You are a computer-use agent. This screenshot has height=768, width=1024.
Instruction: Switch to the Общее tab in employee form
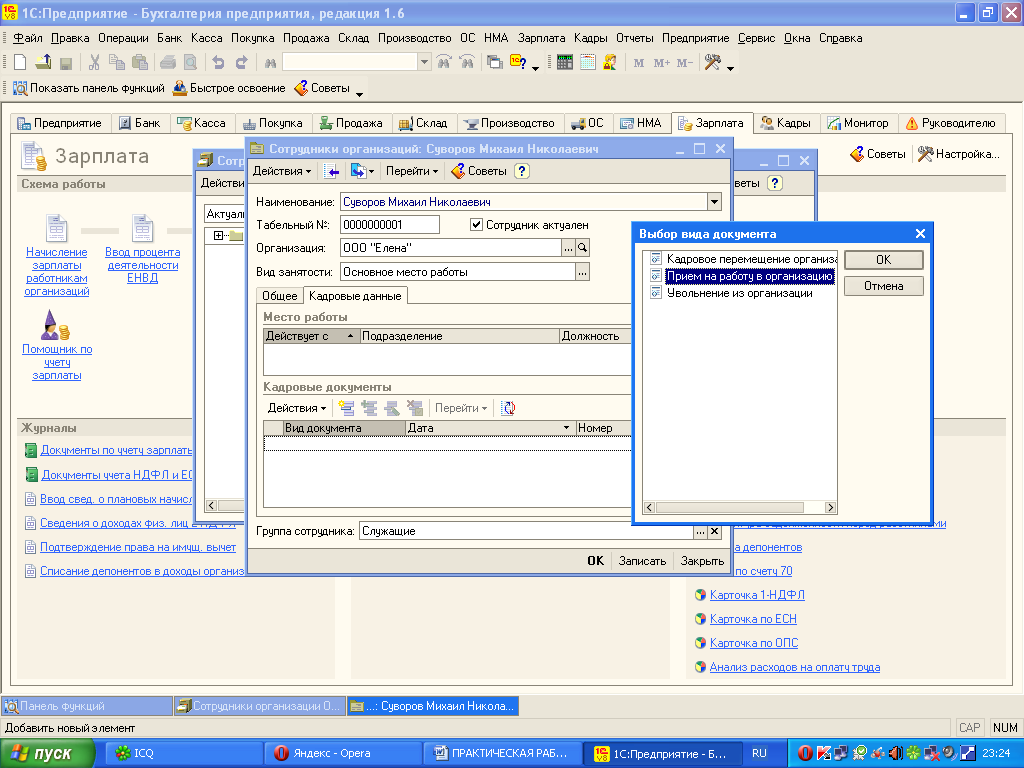click(280, 296)
